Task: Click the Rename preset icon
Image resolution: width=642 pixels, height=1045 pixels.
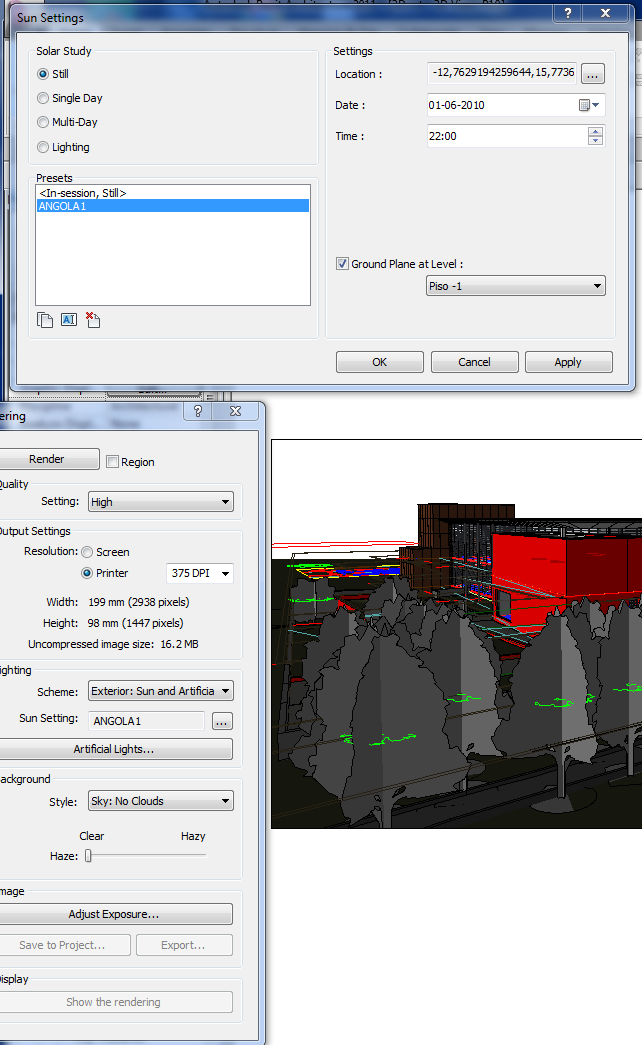Action: coord(69,320)
